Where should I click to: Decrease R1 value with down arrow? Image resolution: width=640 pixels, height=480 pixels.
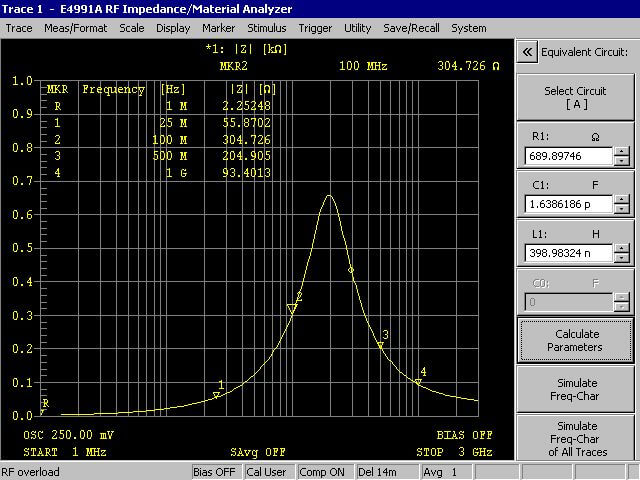point(622,160)
